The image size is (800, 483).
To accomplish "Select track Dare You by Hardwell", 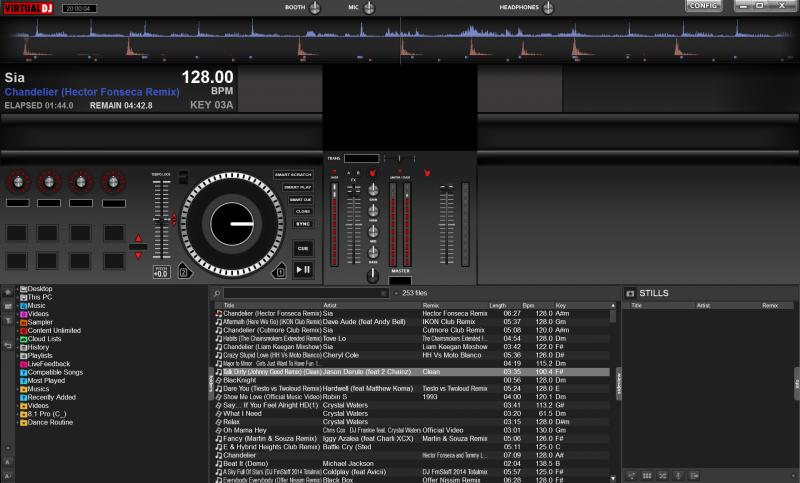I will (411, 389).
